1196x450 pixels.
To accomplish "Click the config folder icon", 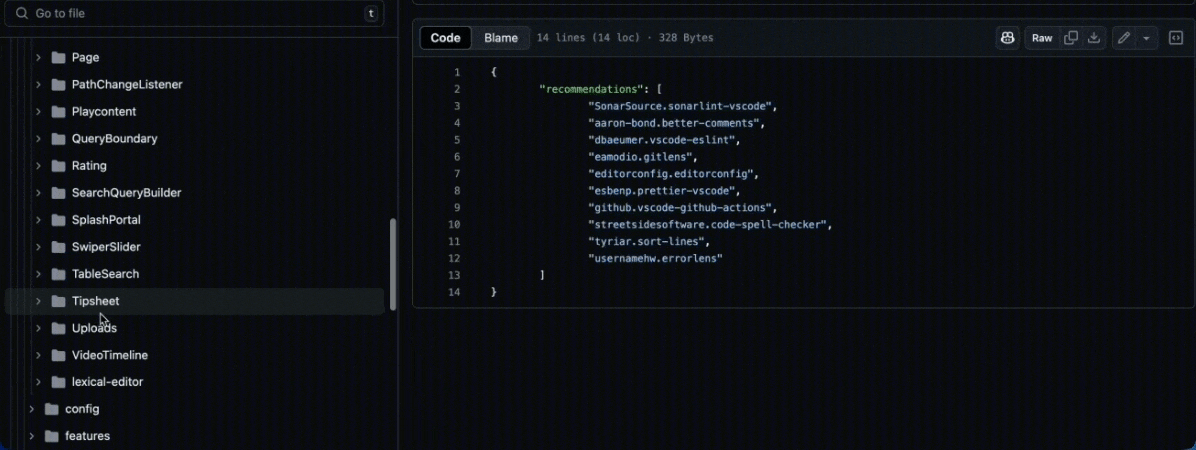I will click(52, 409).
